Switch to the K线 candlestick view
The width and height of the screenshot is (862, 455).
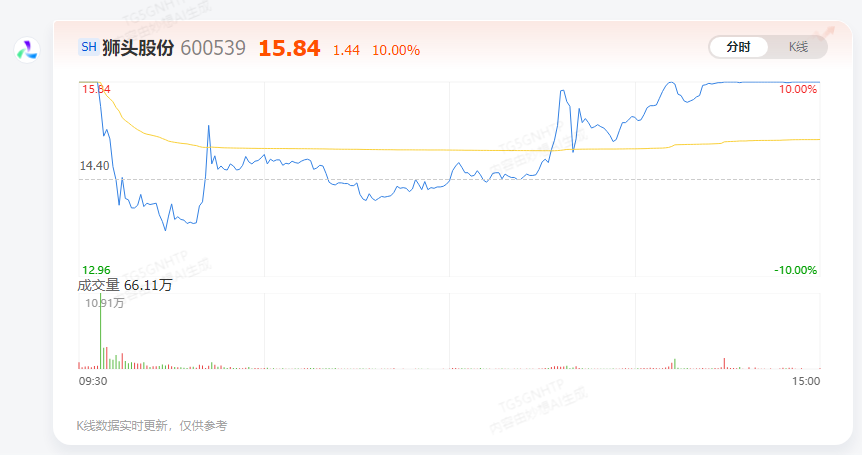tap(798, 47)
